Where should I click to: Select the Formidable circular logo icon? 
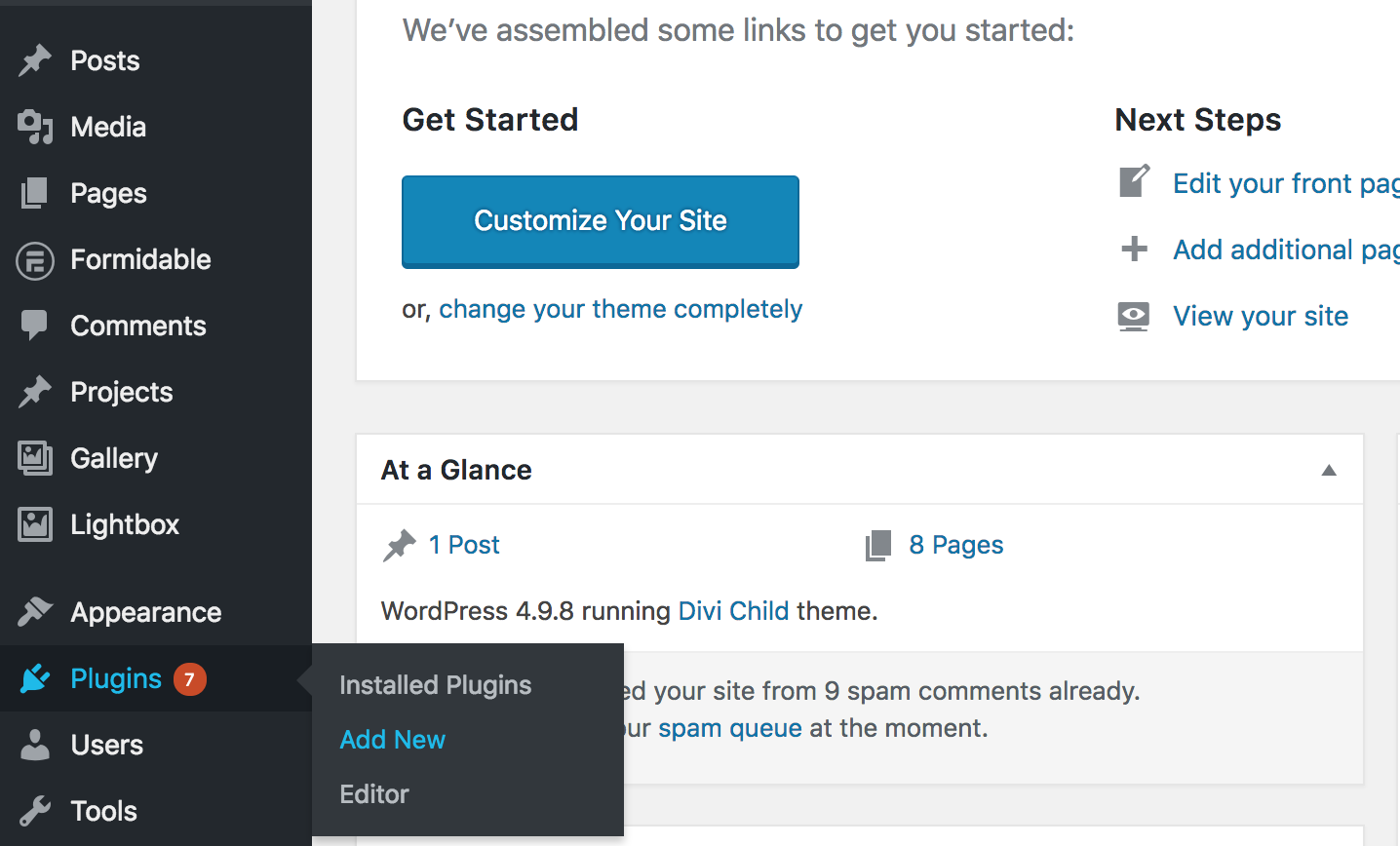(35, 260)
